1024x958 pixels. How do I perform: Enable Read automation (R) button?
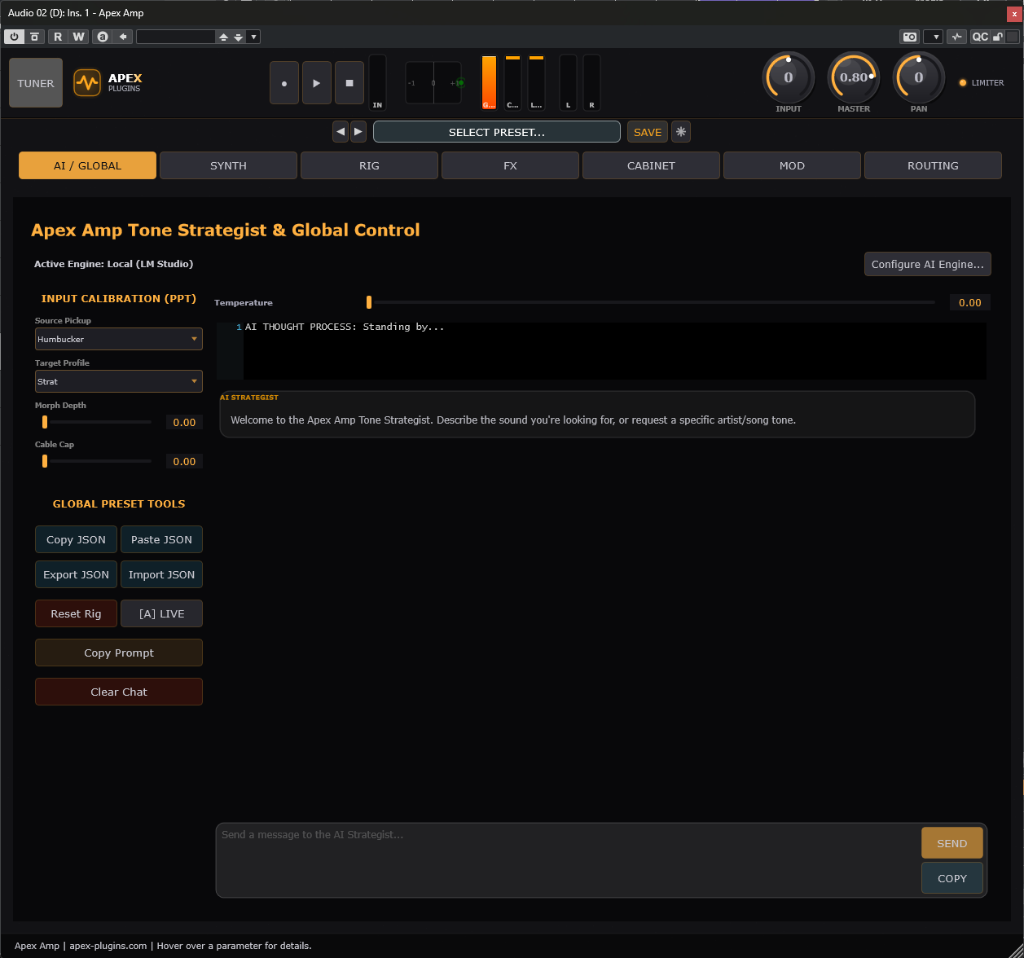(x=58, y=37)
